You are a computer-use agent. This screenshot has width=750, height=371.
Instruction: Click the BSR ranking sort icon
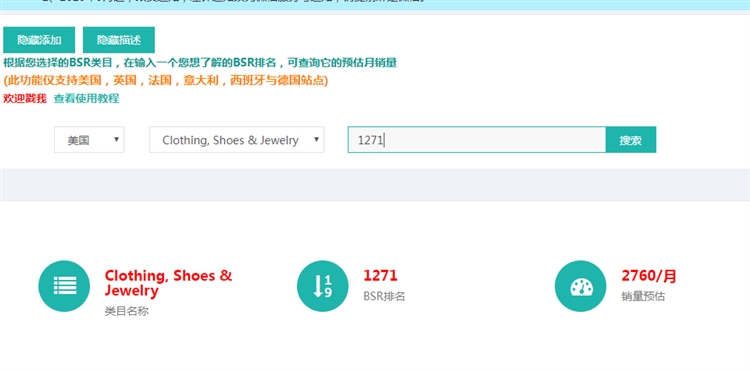323,286
